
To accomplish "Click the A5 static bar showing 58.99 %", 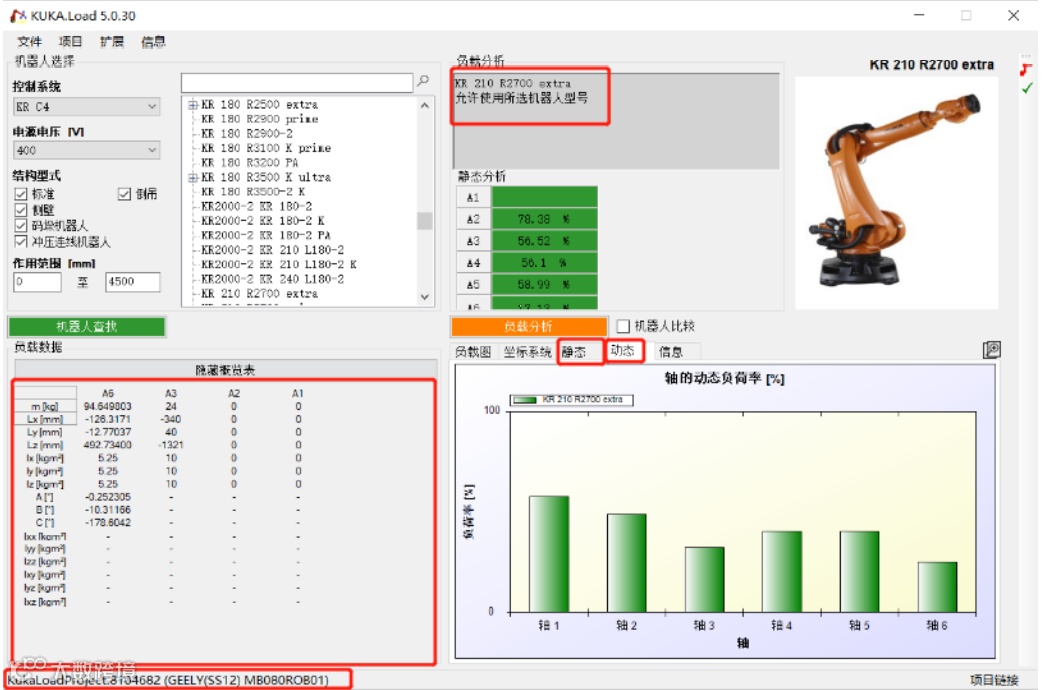I will (544, 284).
